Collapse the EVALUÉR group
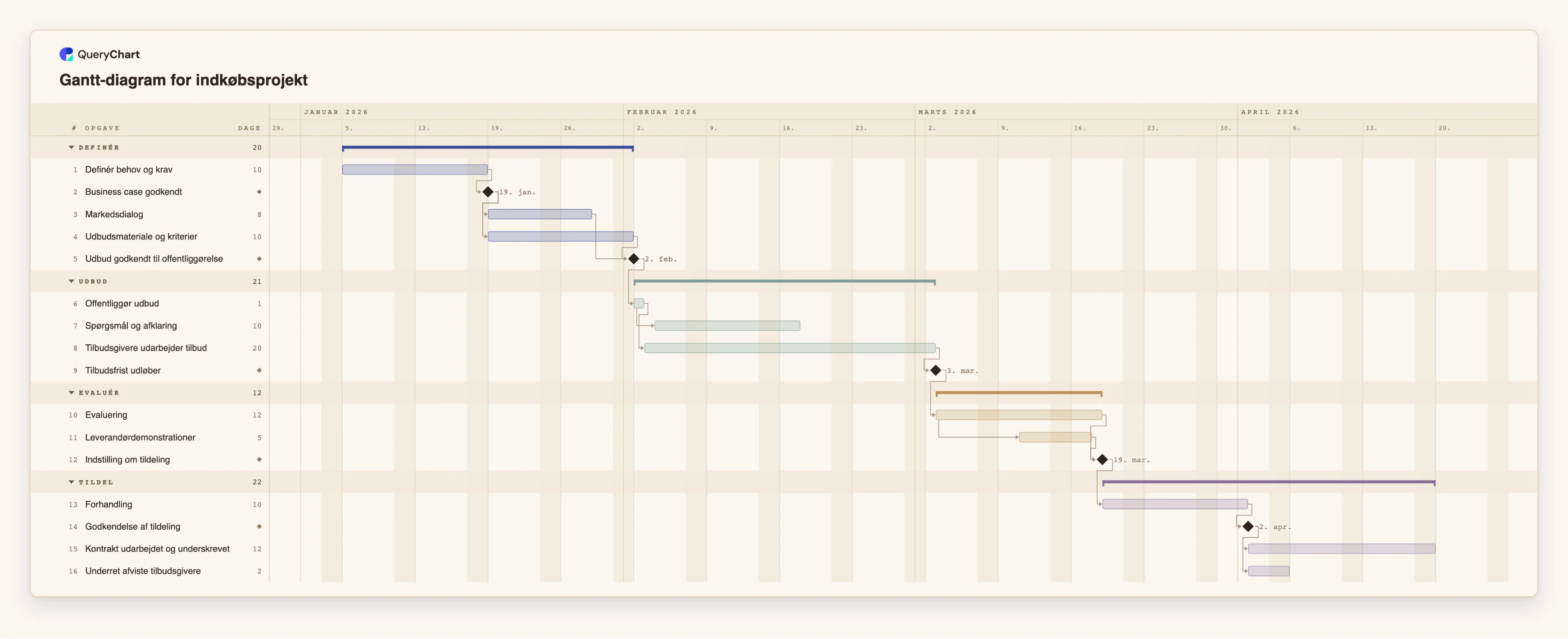 [x=71, y=393]
